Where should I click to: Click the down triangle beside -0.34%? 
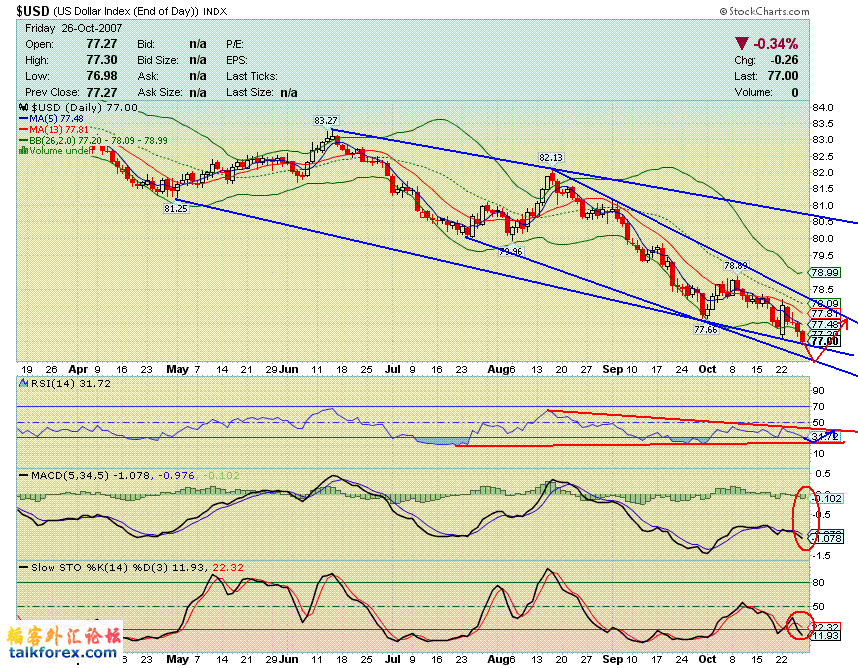point(741,44)
